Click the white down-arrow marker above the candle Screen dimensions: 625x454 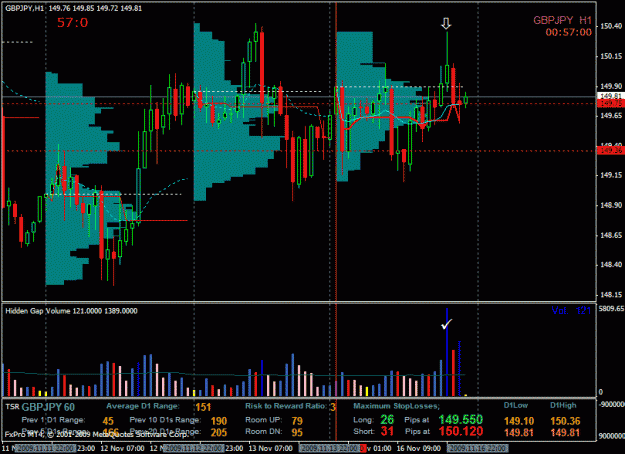446,24
